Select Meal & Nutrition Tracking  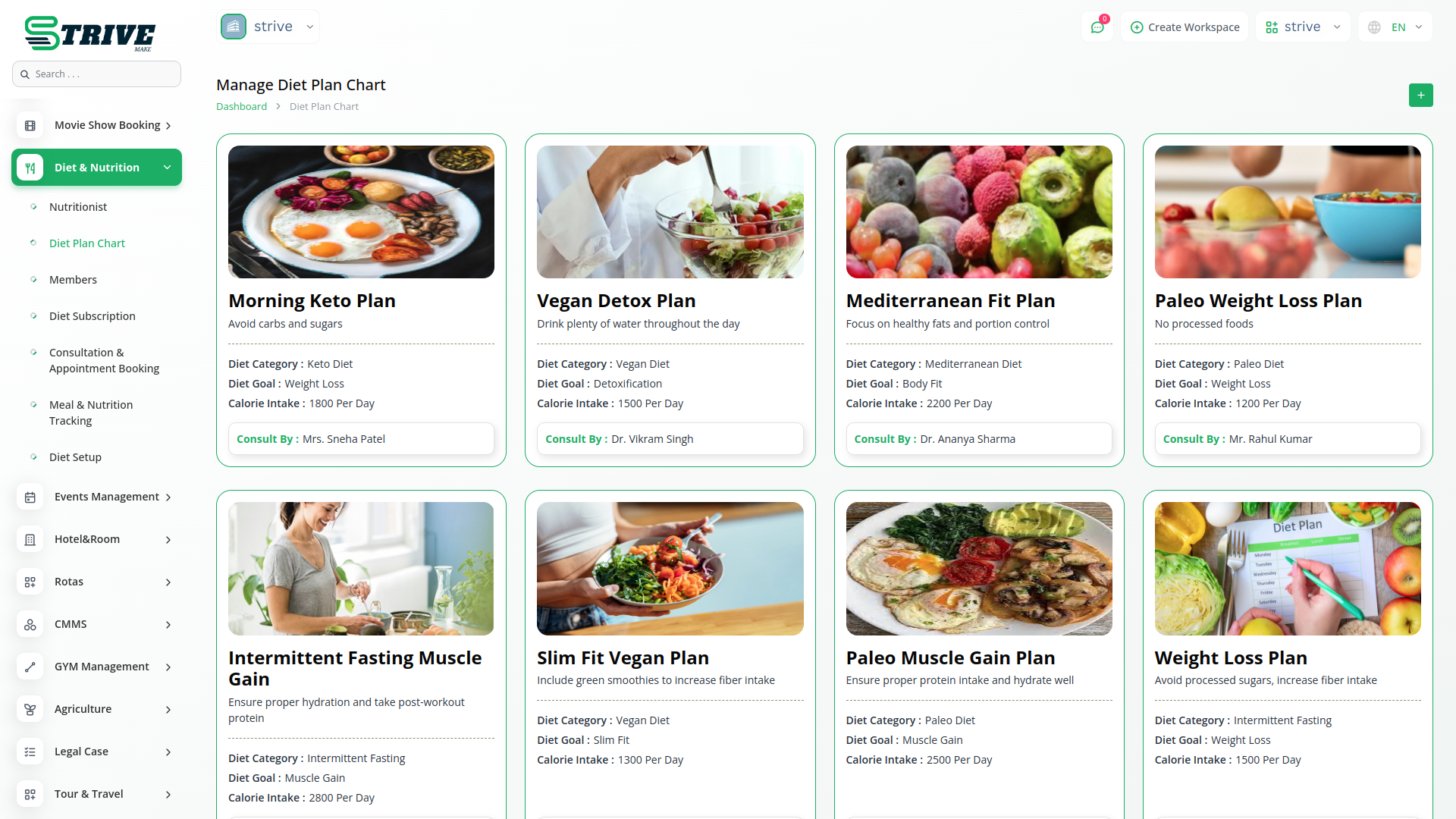coord(91,413)
